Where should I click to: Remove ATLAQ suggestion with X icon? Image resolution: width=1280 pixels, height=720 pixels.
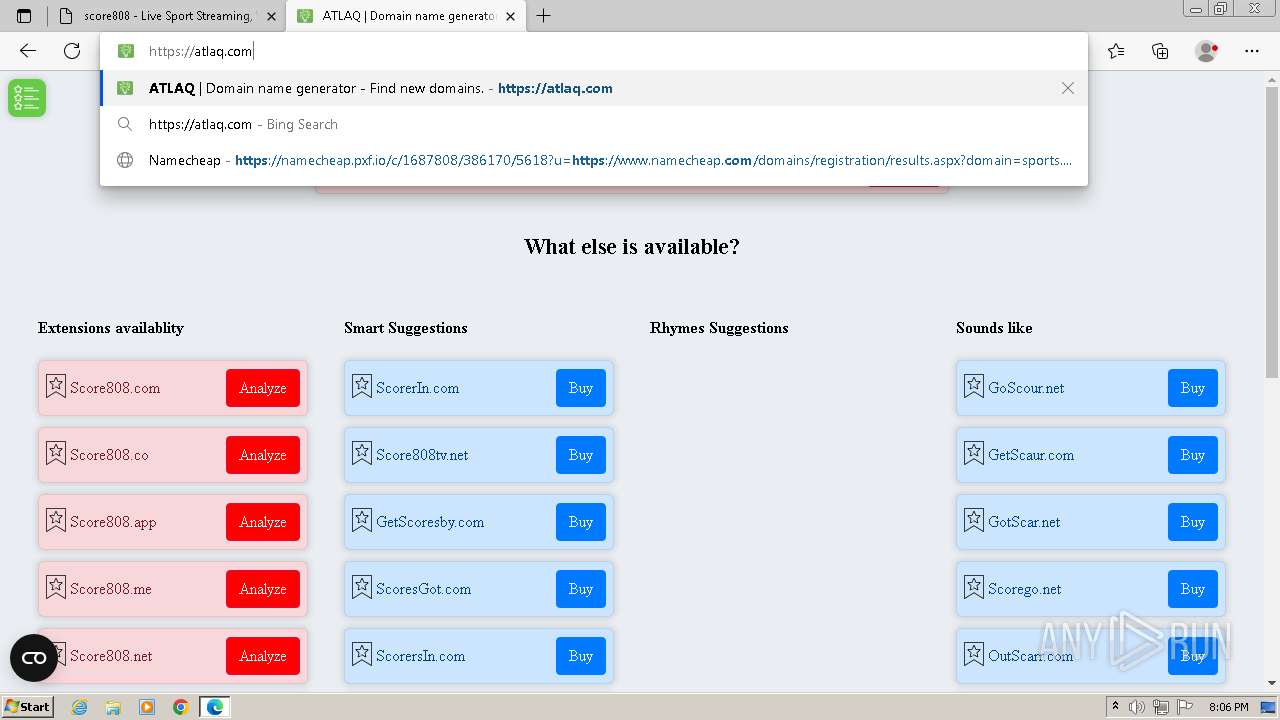coord(1068,88)
